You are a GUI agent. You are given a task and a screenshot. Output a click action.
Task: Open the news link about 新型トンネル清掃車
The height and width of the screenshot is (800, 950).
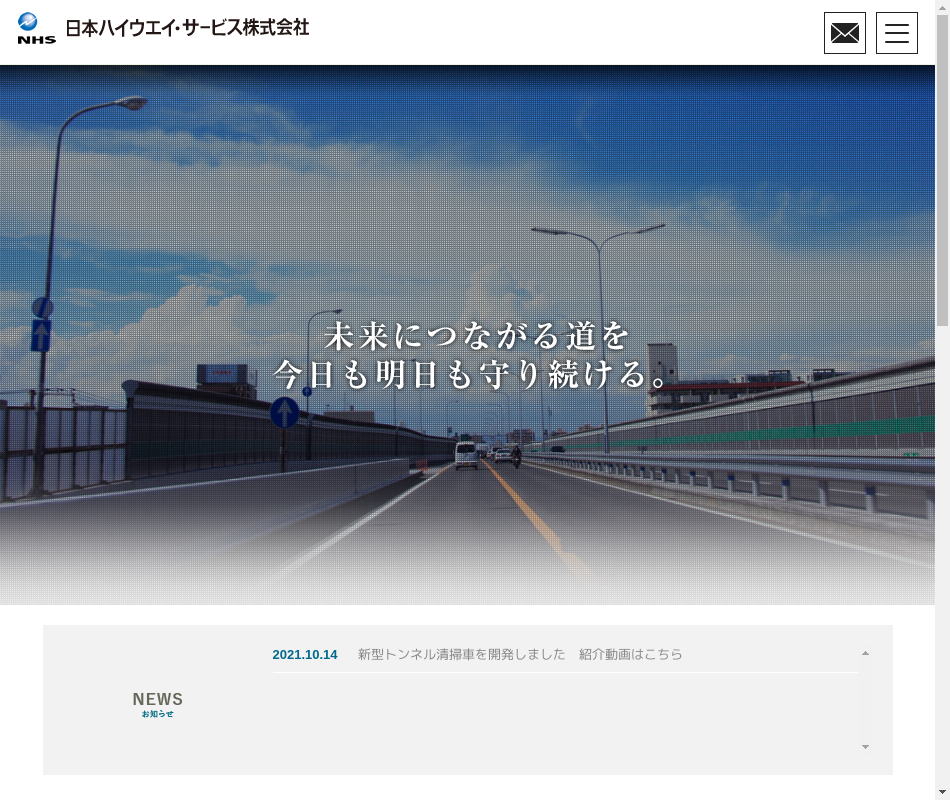520,655
